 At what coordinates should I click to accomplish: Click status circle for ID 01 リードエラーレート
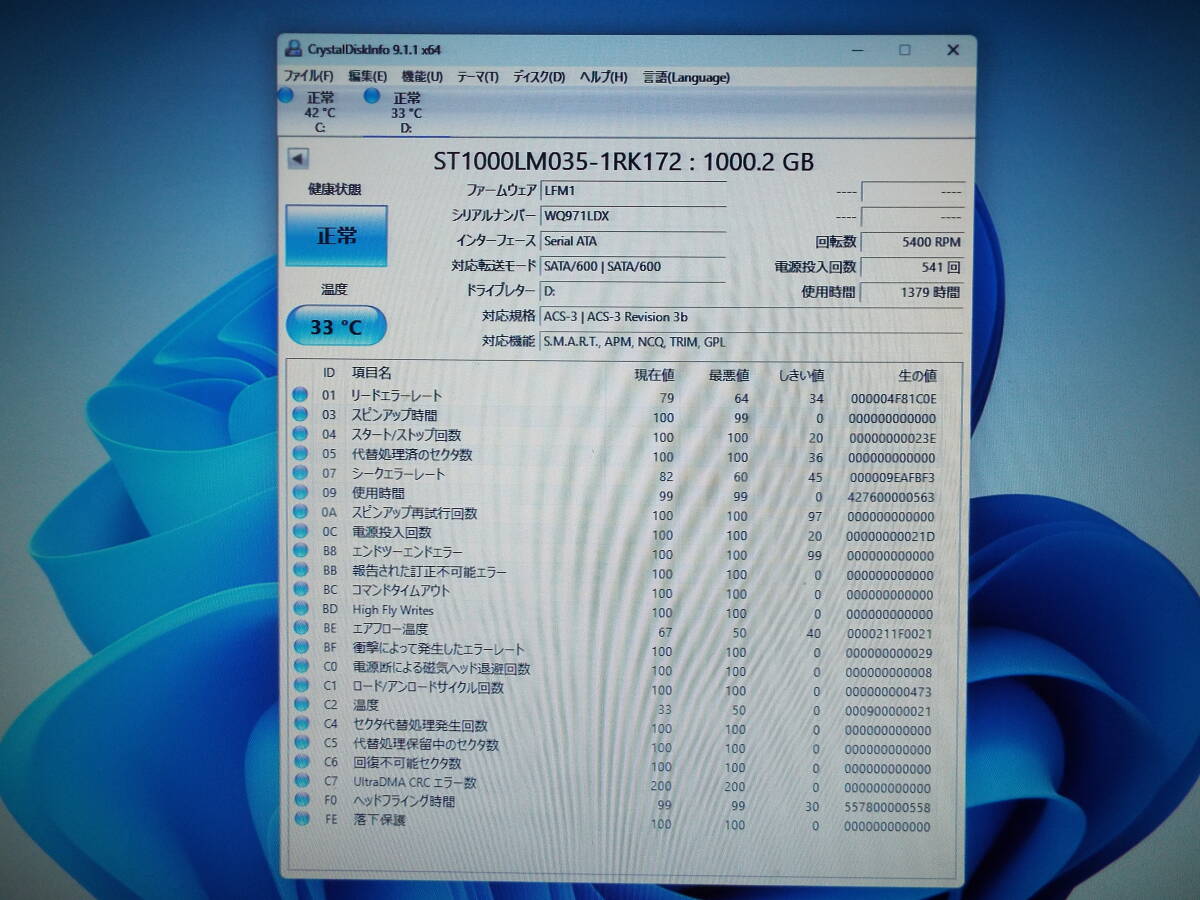[x=299, y=395]
